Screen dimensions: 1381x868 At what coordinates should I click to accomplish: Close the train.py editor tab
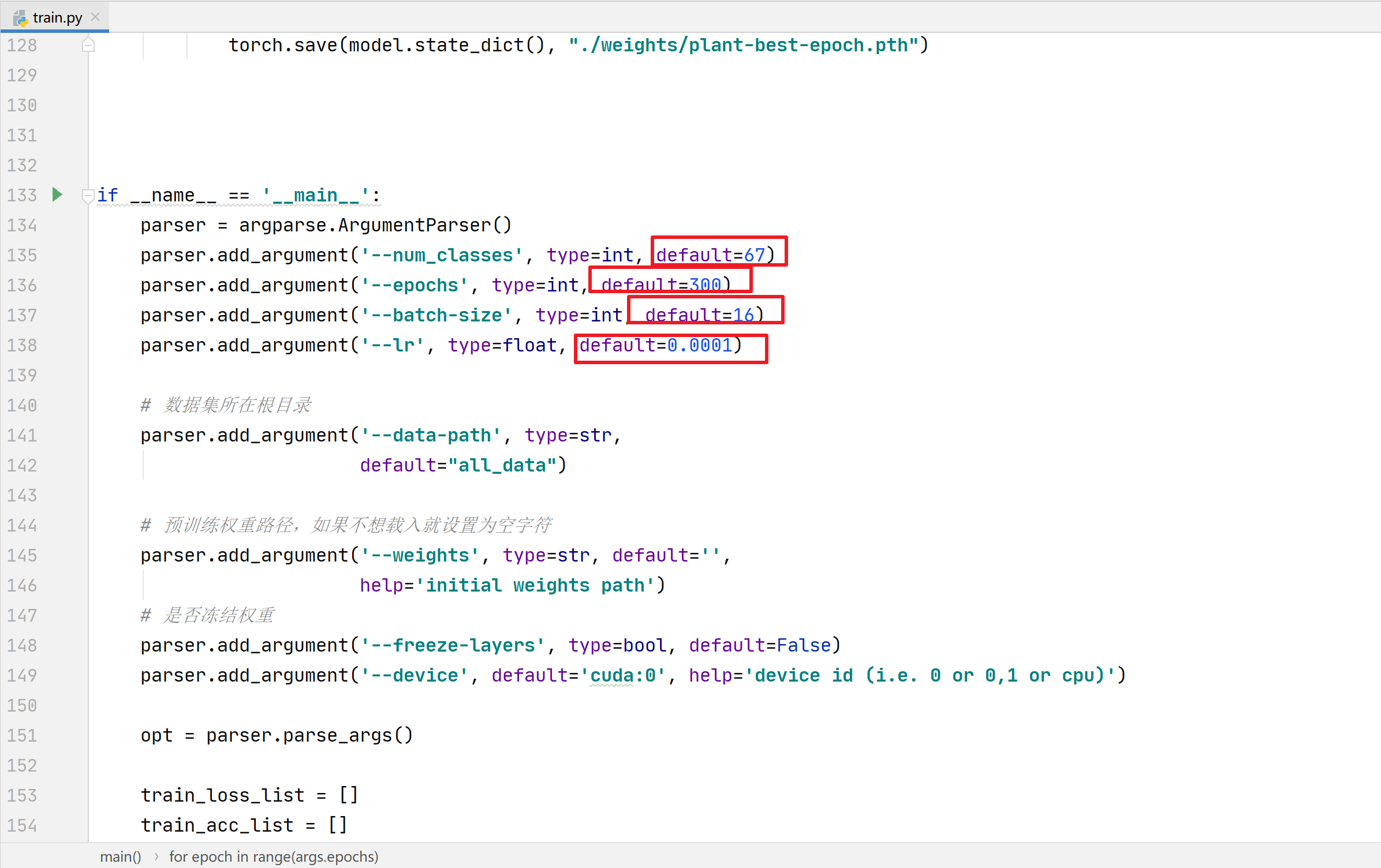(96, 17)
